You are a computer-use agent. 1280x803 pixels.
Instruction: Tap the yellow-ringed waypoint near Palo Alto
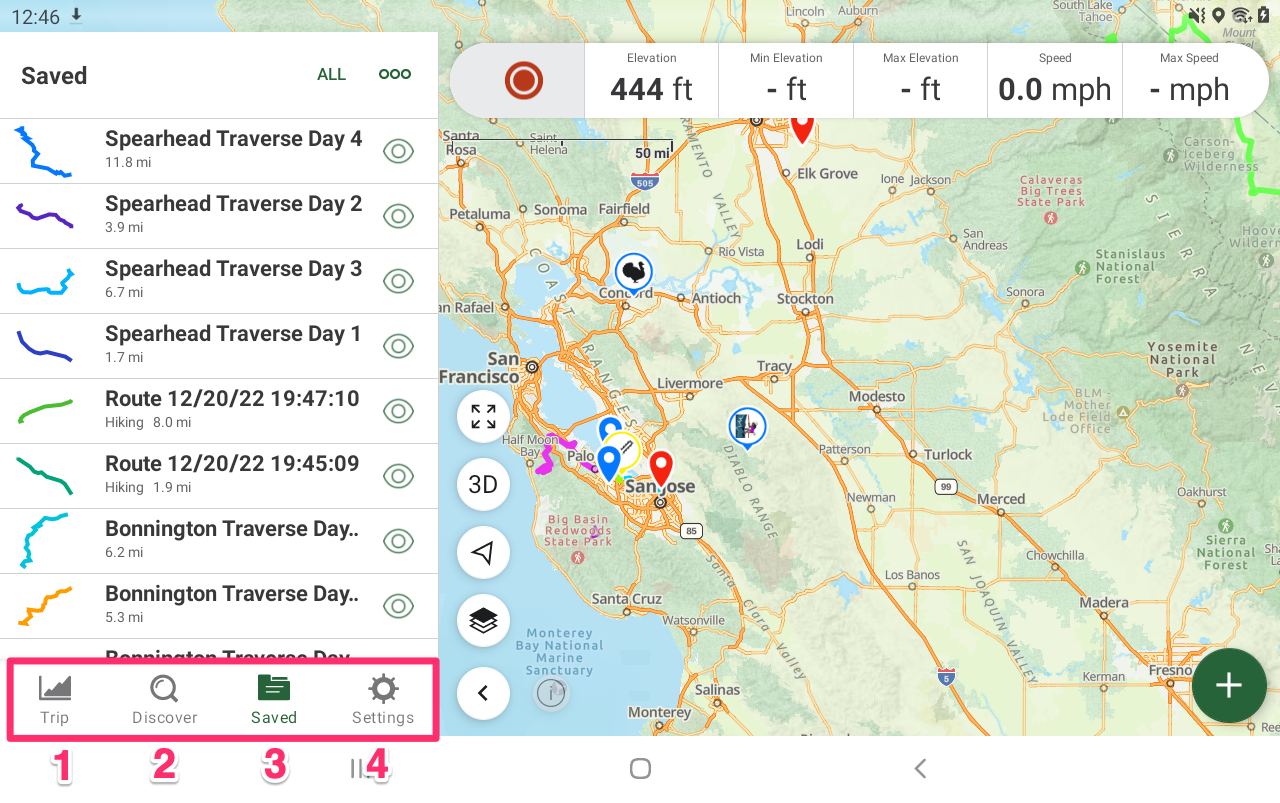(622, 450)
